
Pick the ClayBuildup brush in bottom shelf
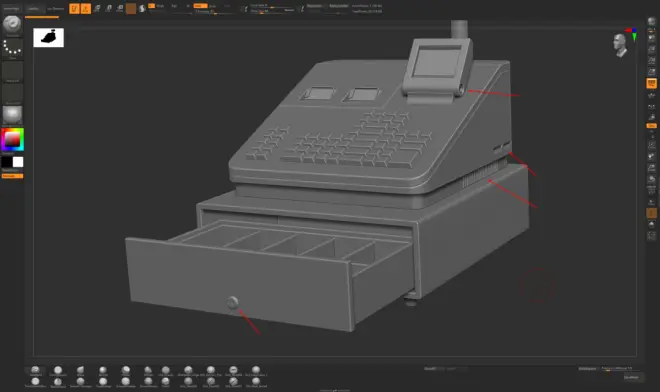[x=58, y=371]
